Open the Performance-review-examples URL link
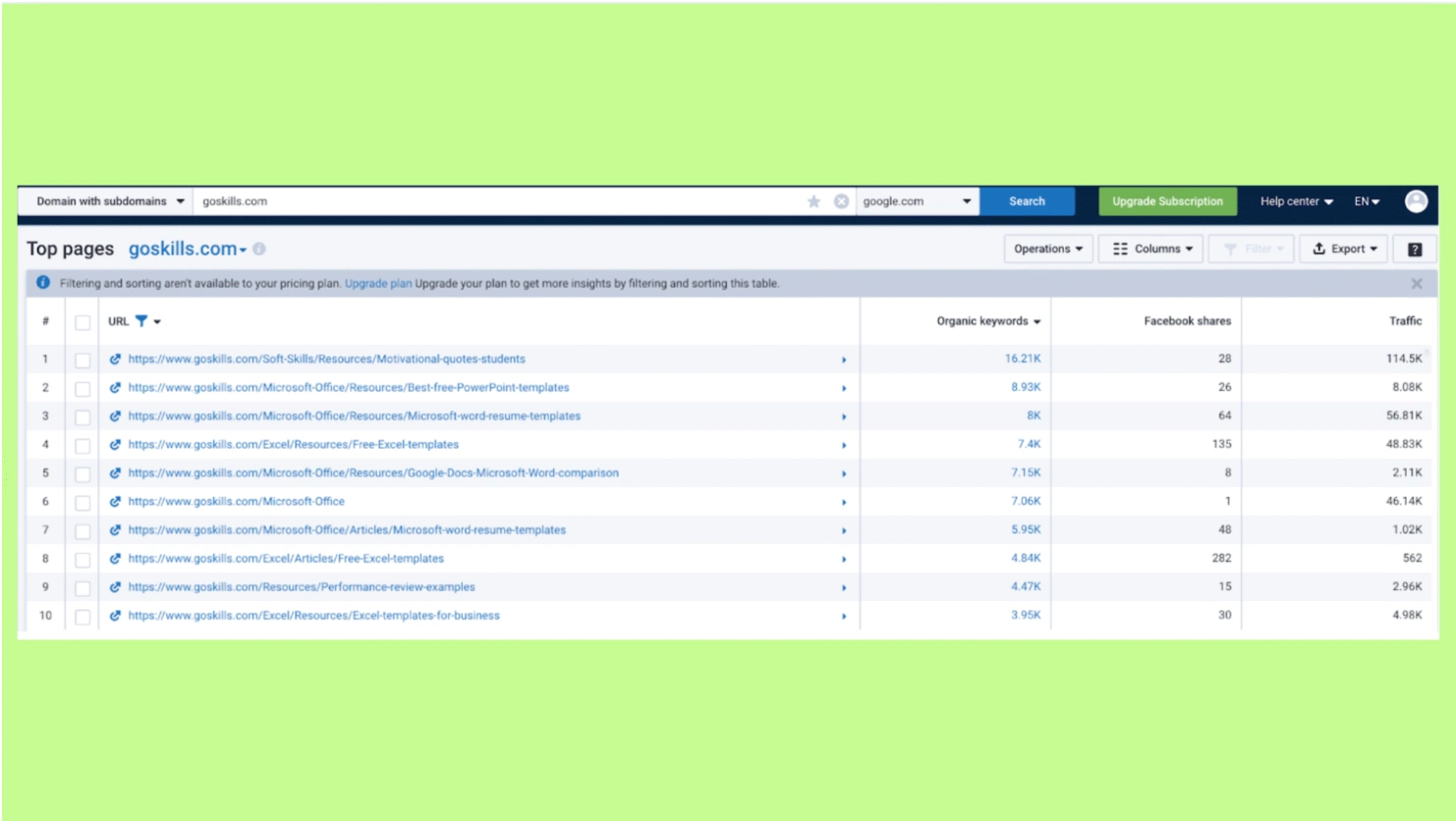1456x821 pixels. 302,587
